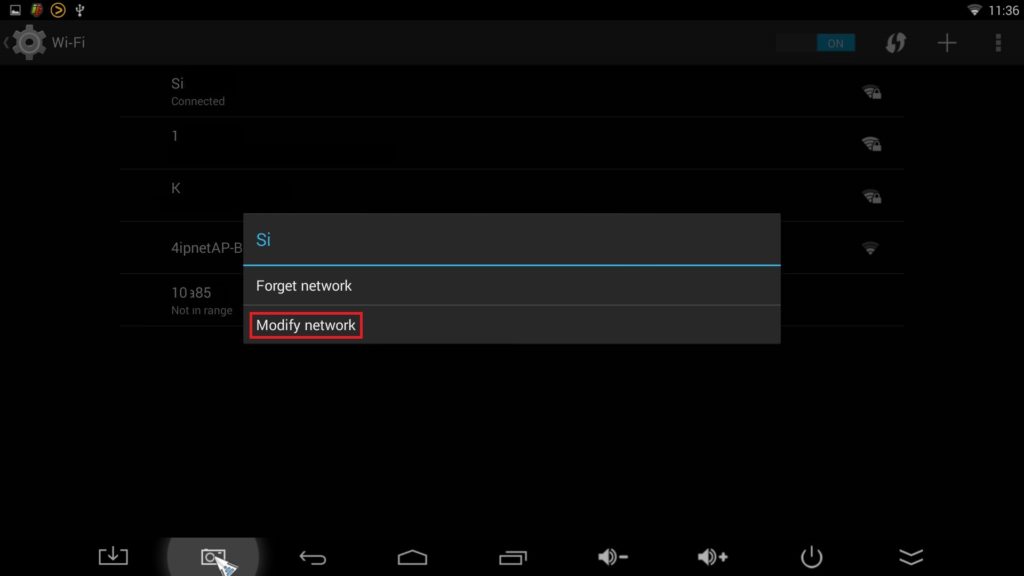Tap the back arrow navigation icon
1024x576 pixels.
coord(313,557)
